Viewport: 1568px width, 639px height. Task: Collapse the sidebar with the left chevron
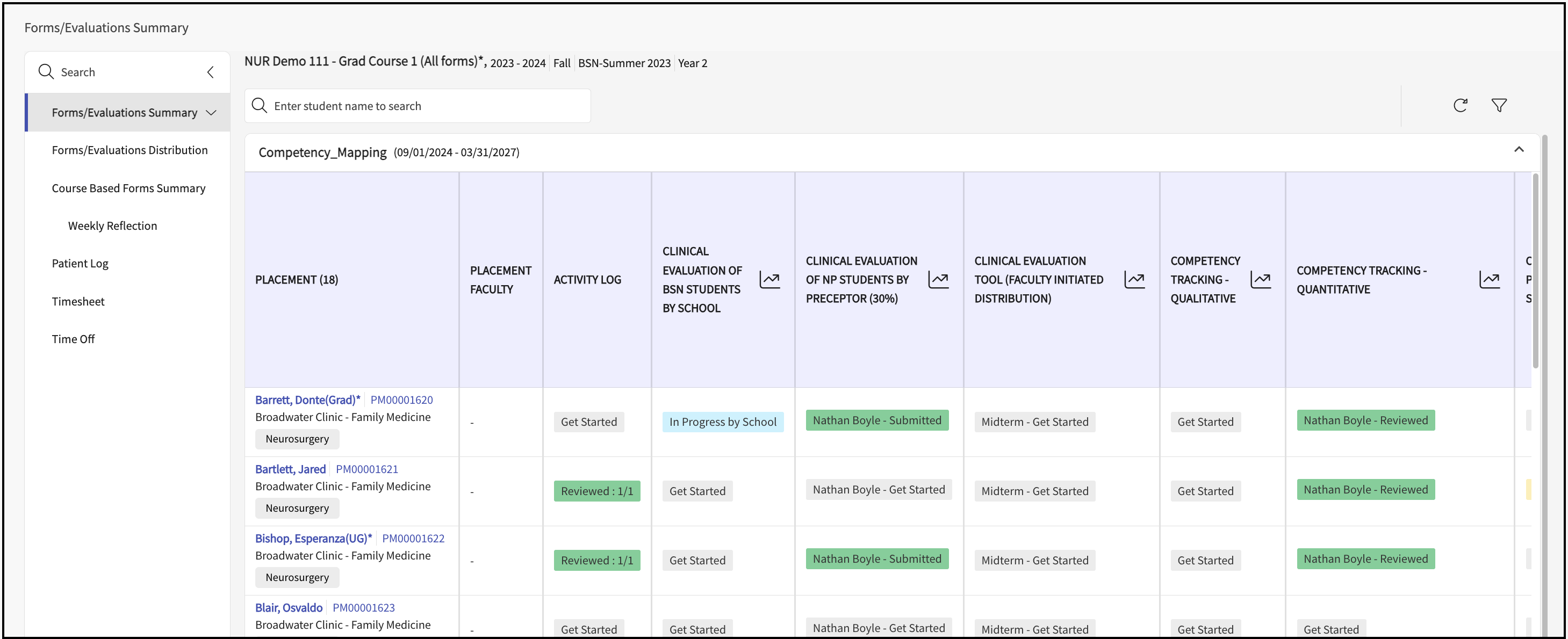211,72
